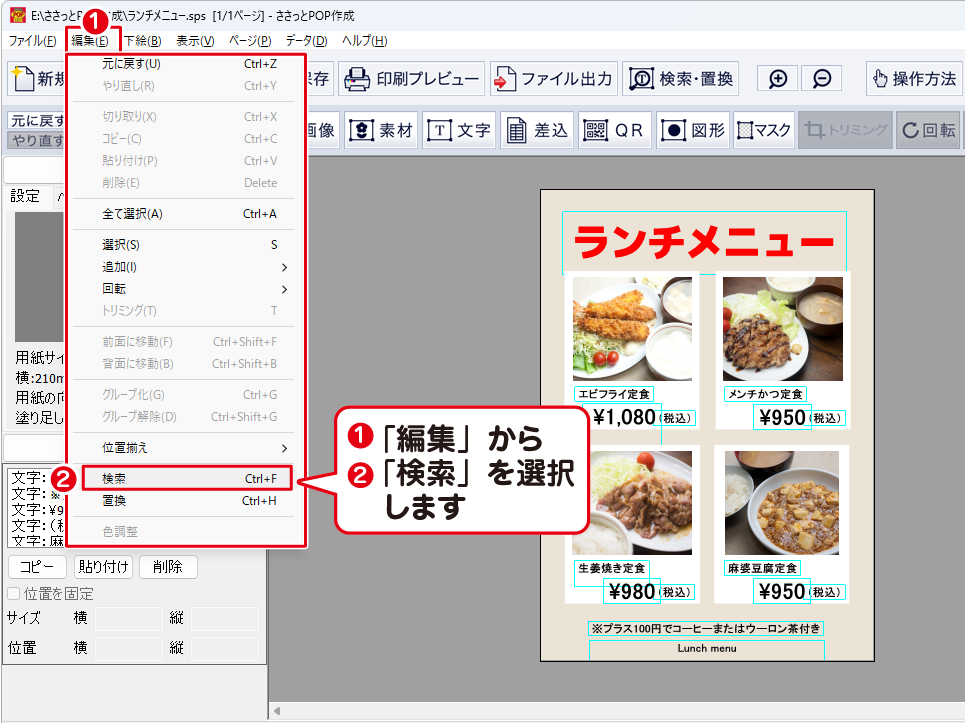Open ファイル出力 file export tool
Viewport: 965px width, 724px height.
pyautogui.click(x=553, y=79)
